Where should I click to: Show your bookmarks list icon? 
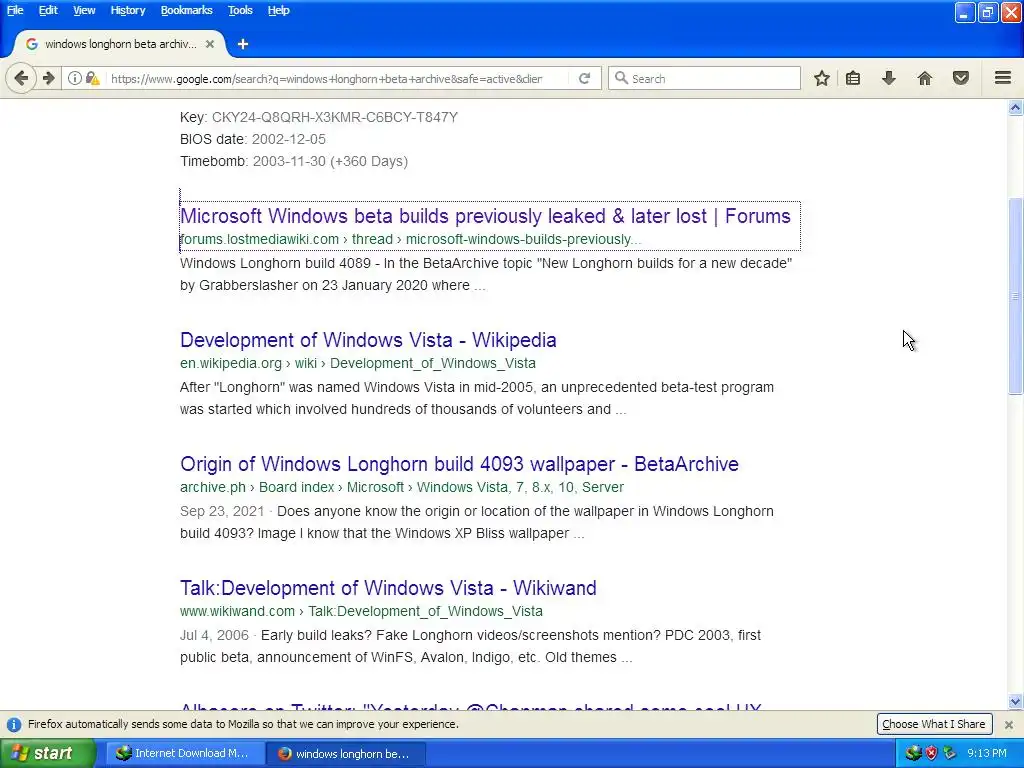853,78
